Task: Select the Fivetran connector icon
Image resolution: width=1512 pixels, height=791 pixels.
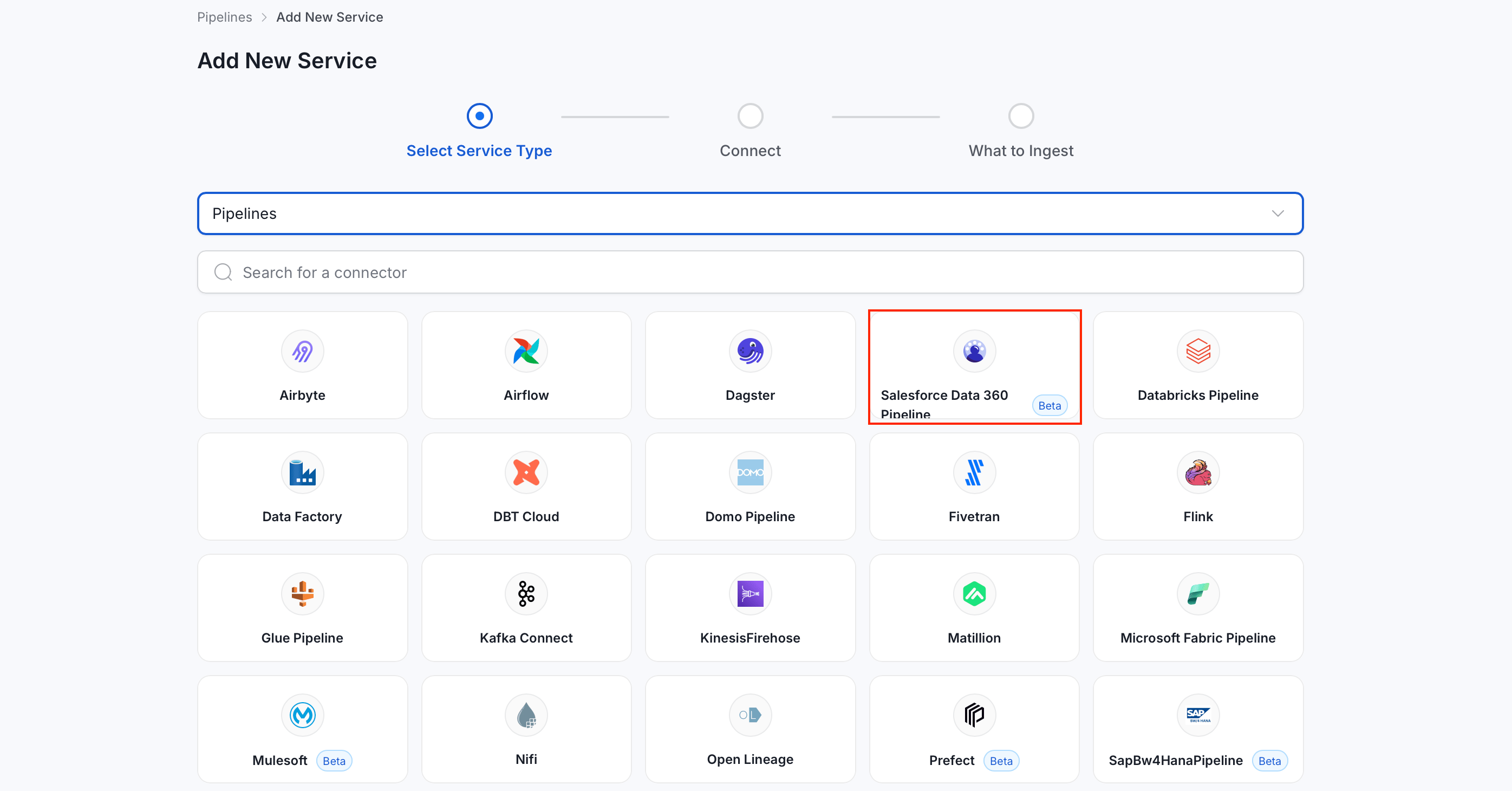Action: point(974,473)
